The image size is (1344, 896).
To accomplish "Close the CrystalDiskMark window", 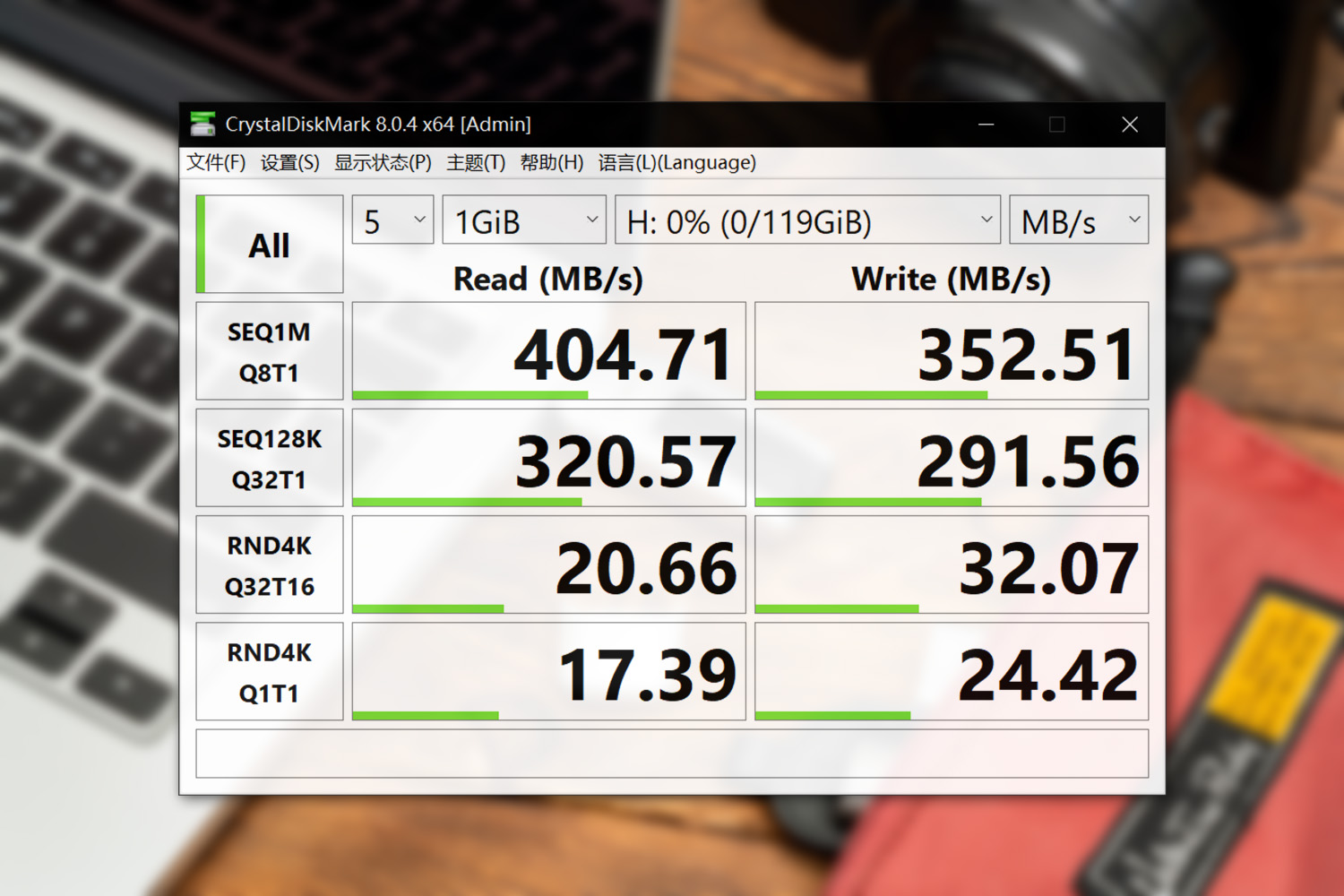I will (x=1130, y=125).
